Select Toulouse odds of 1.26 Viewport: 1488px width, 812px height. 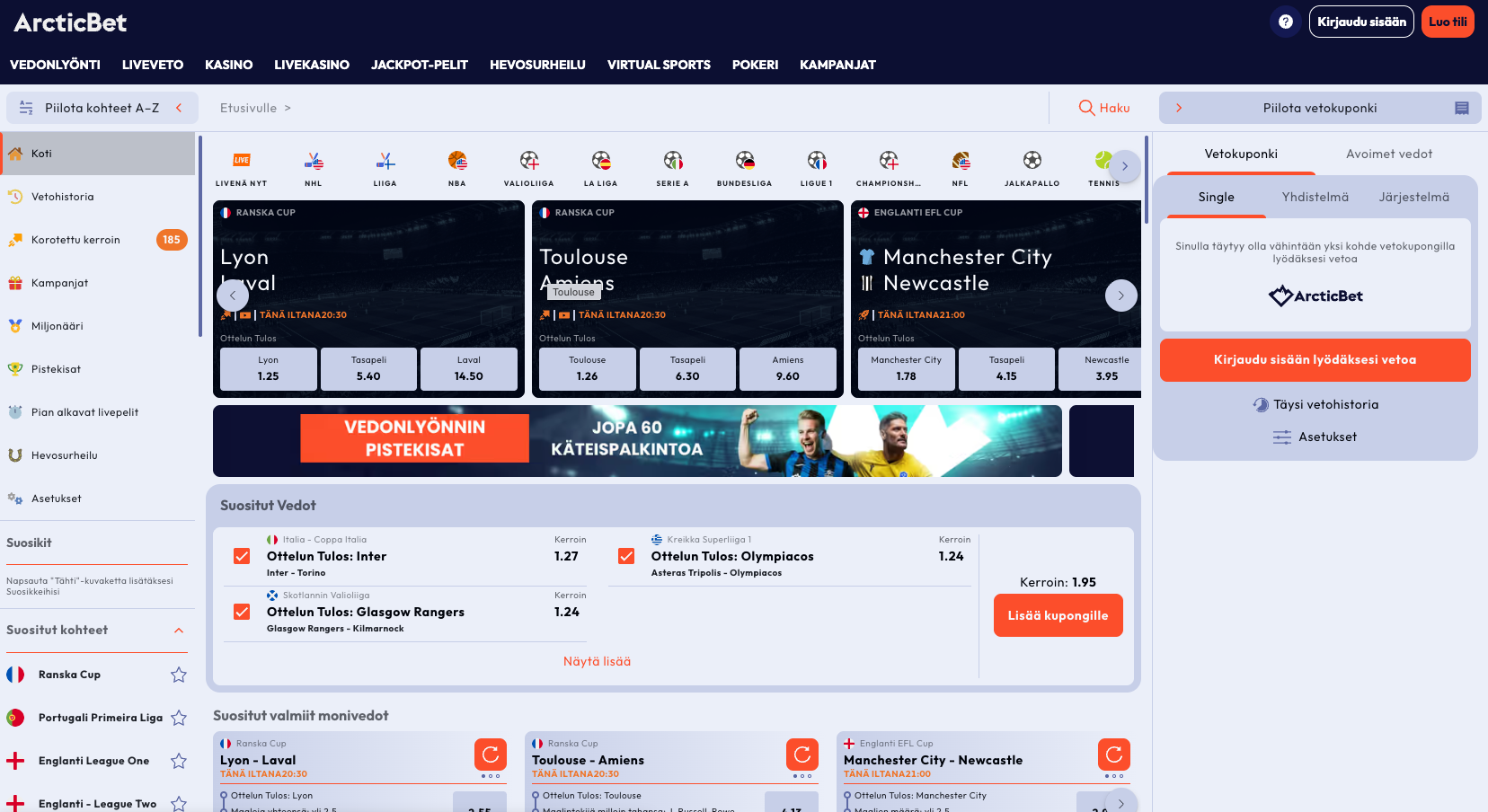click(x=587, y=368)
